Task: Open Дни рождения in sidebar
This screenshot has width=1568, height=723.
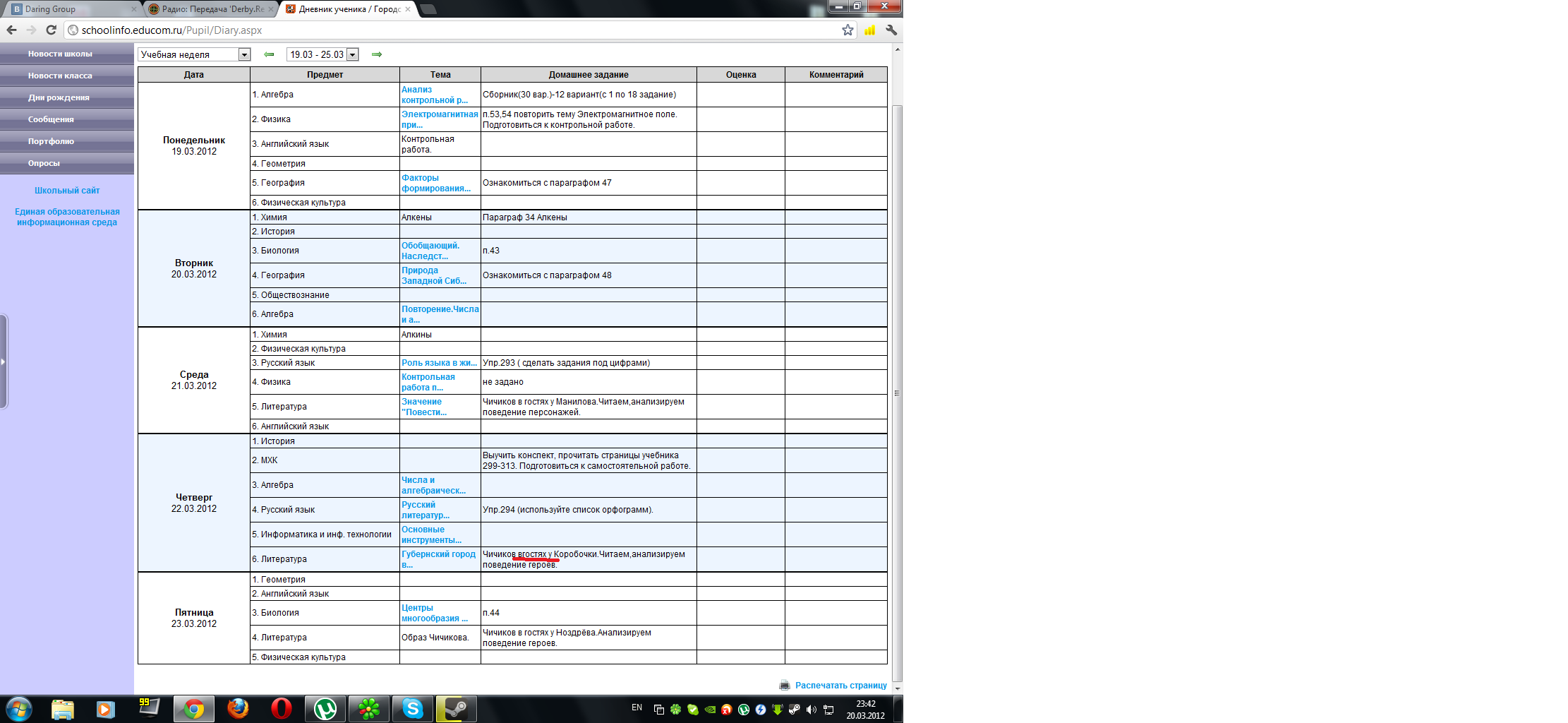Action: tap(67, 97)
